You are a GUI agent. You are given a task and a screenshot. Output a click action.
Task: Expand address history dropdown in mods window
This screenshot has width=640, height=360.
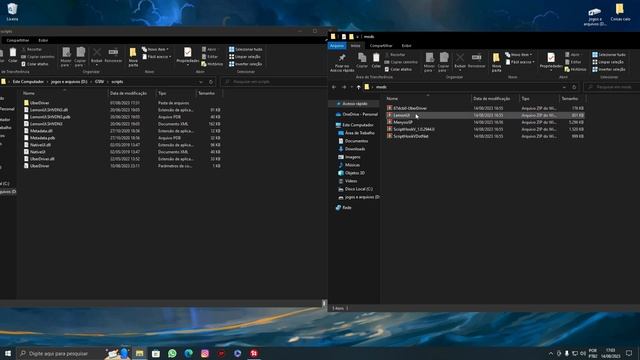564,87
